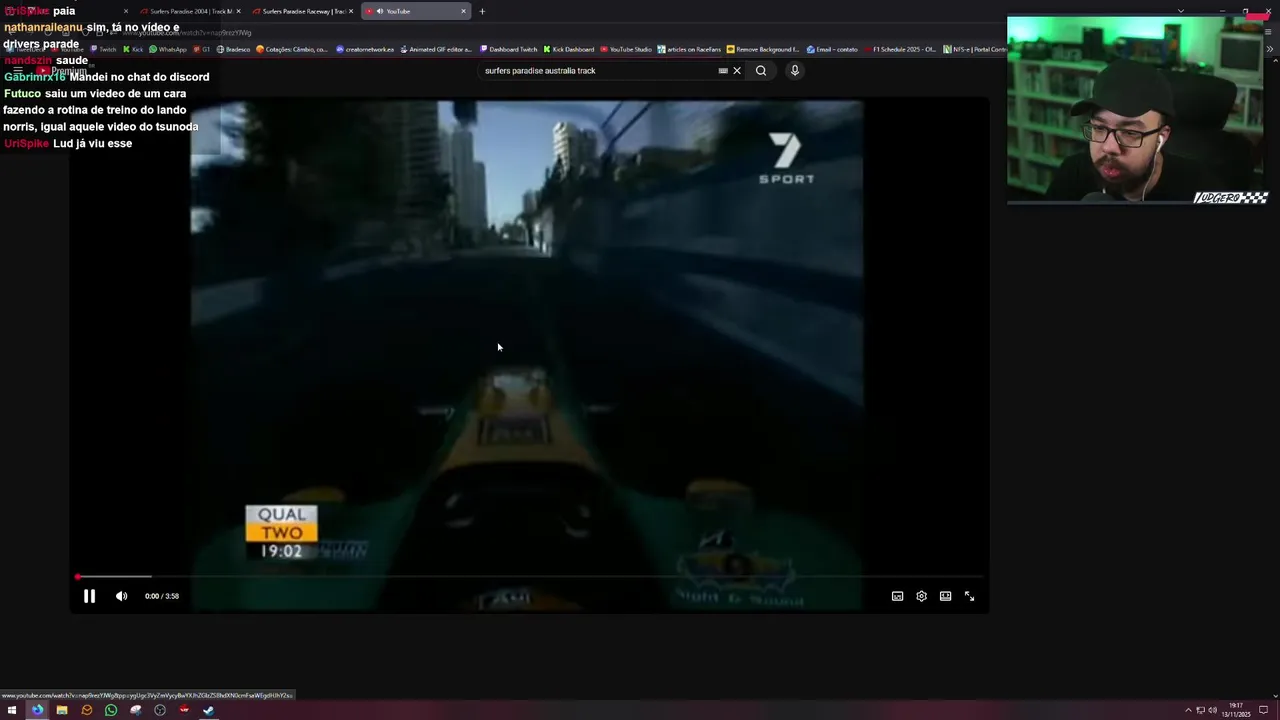Open the "Email – contato" bookmark

[832, 49]
